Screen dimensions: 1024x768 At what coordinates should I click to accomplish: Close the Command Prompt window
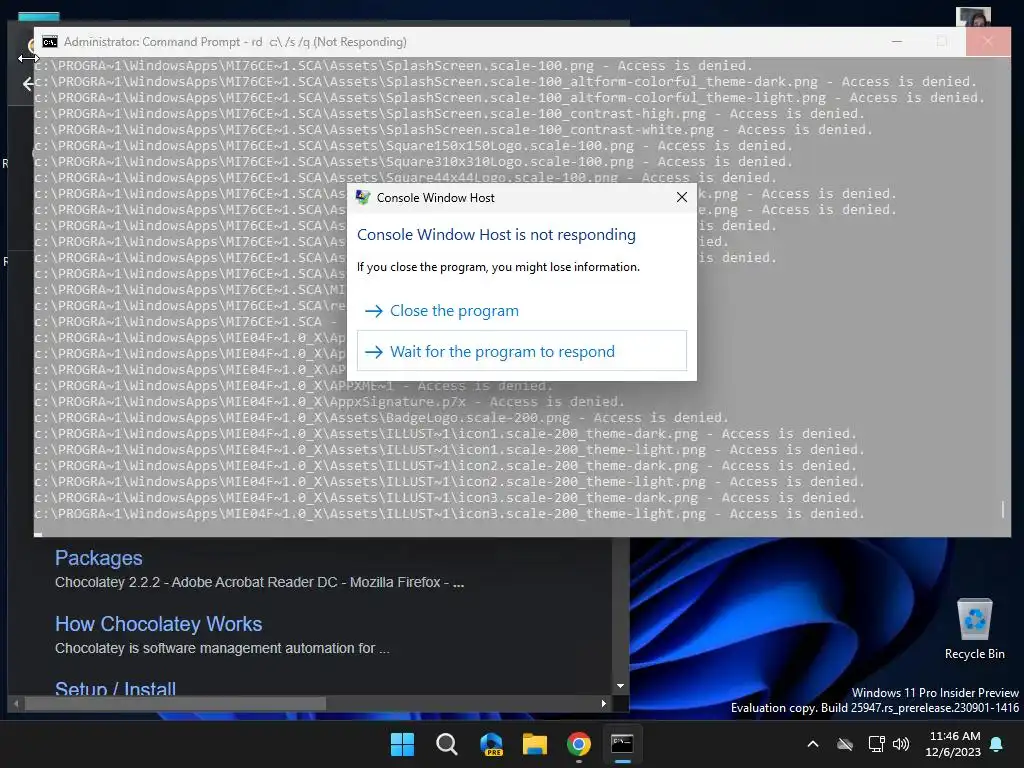click(x=987, y=41)
